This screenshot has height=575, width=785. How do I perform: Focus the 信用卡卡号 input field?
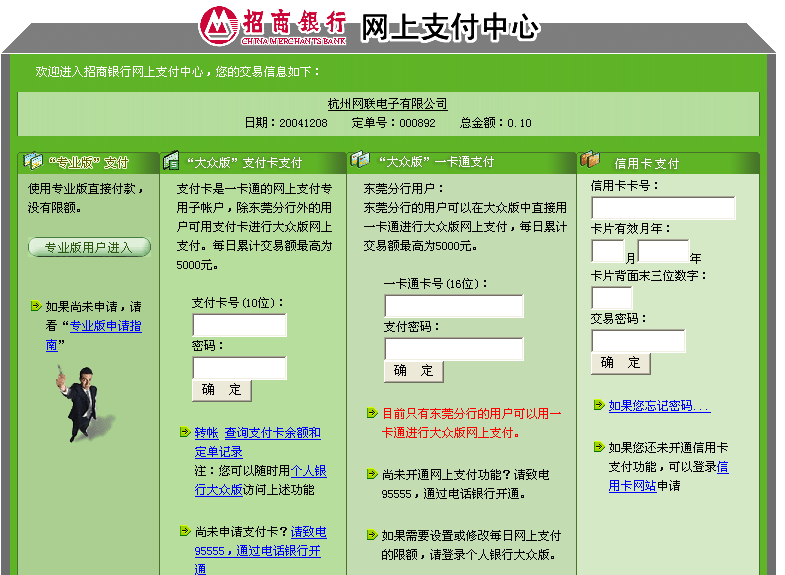[663, 208]
